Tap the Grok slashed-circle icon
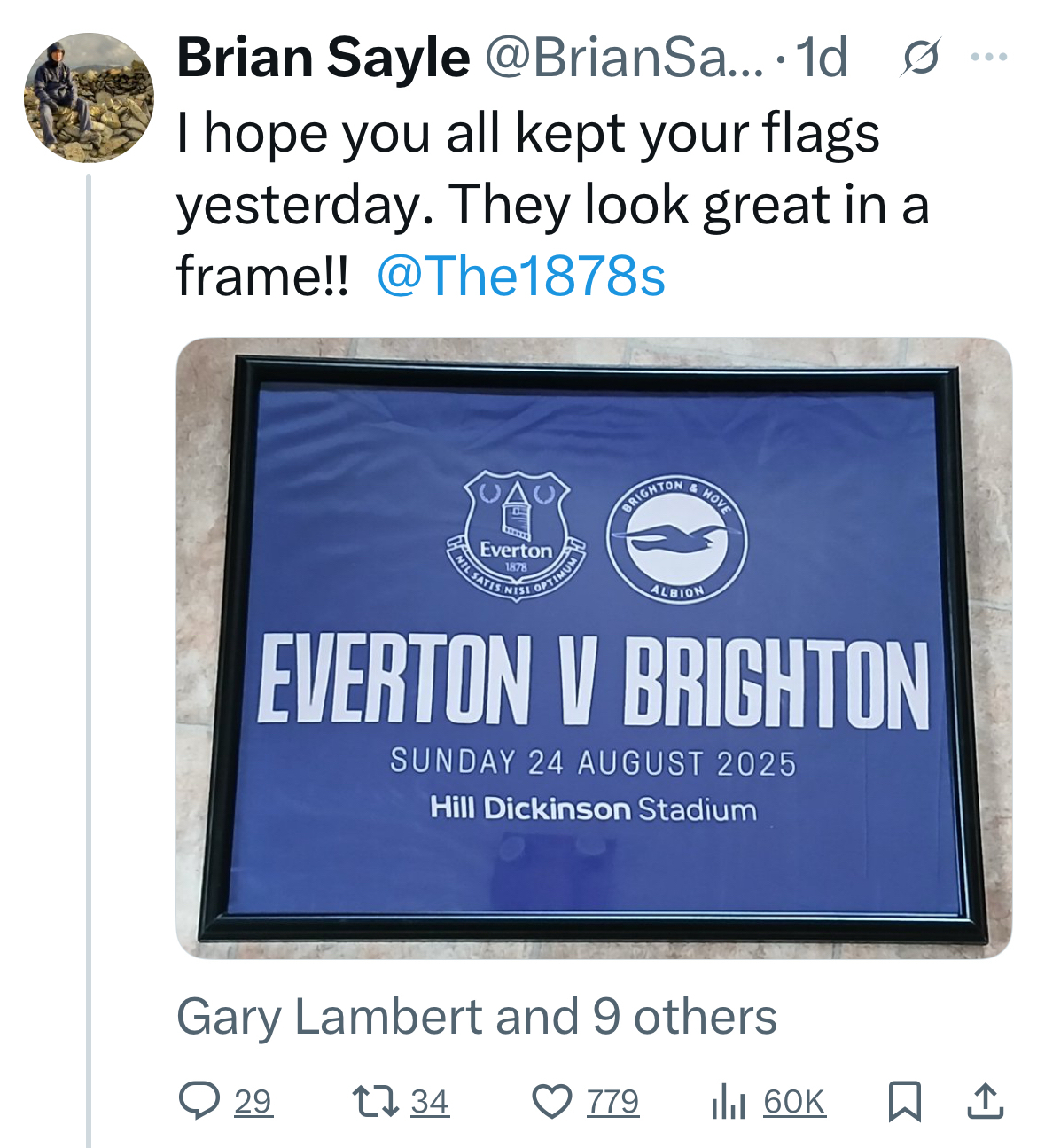This screenshot has height=1148, width=1037. [920, 59]
